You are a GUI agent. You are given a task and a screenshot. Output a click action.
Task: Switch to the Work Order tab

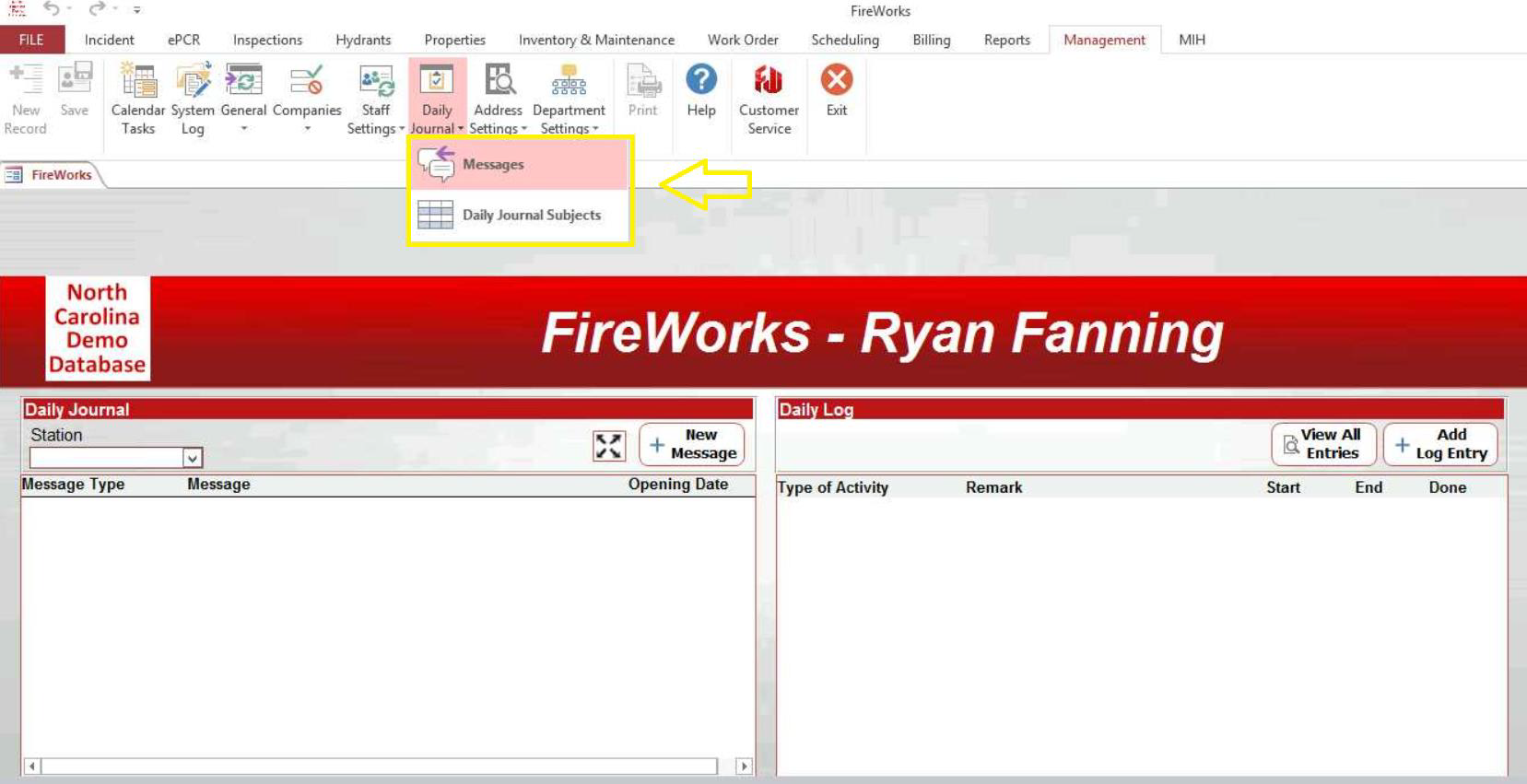743,40
